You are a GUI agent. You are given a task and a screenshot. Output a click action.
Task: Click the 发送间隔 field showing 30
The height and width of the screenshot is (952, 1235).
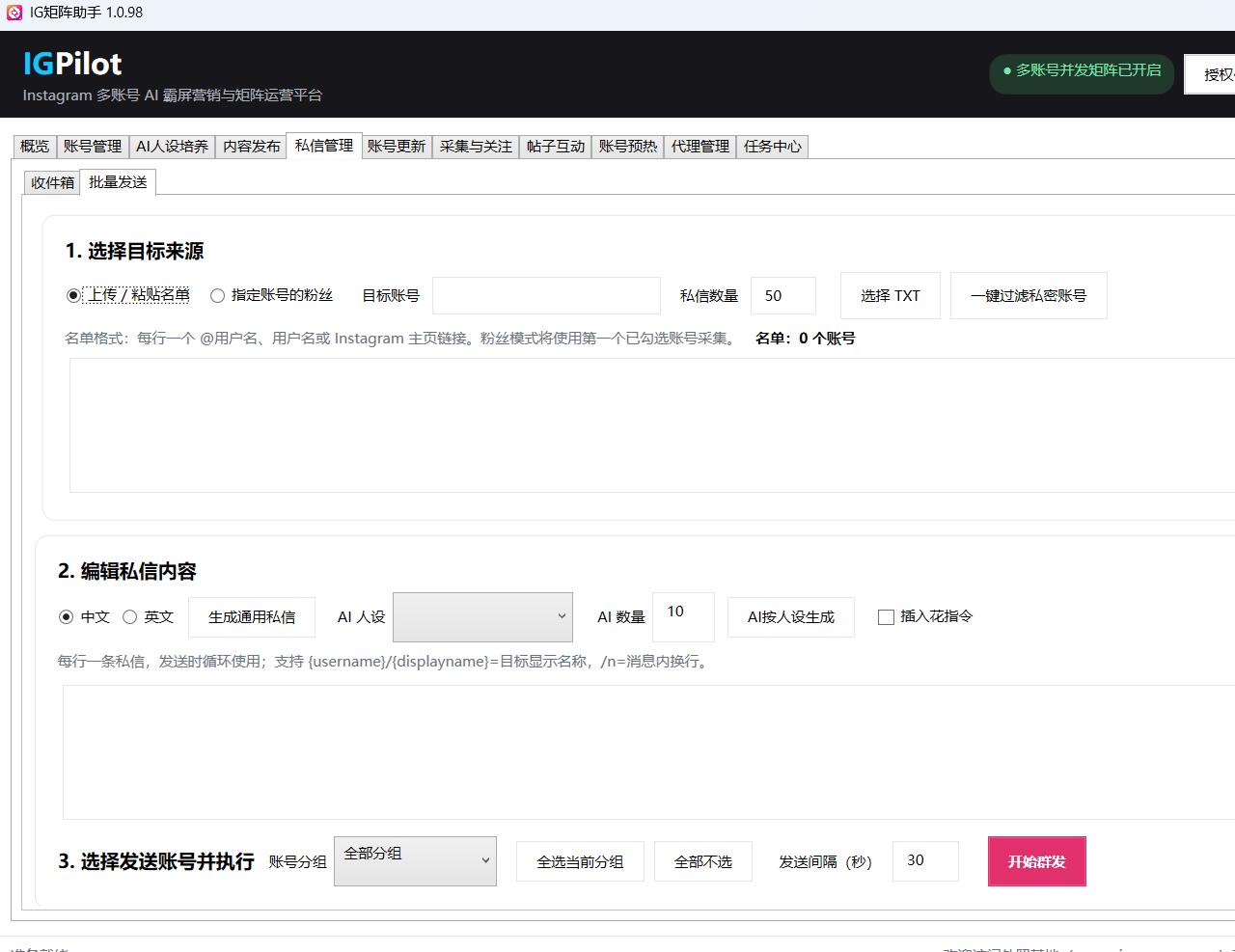(925, 861)
